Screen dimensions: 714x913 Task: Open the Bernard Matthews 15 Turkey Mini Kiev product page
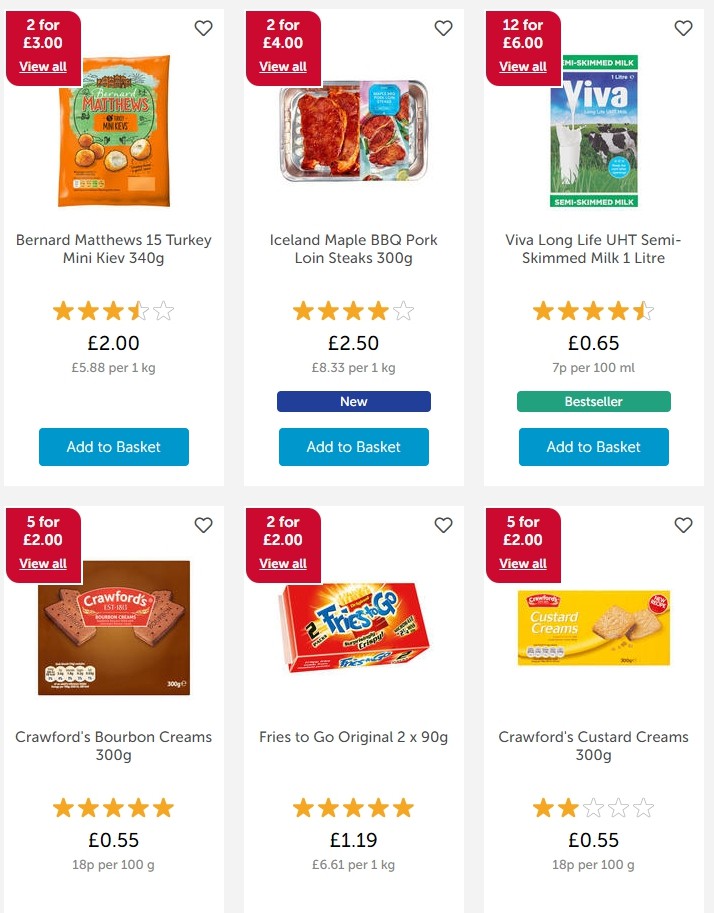(x=114, y=249)
